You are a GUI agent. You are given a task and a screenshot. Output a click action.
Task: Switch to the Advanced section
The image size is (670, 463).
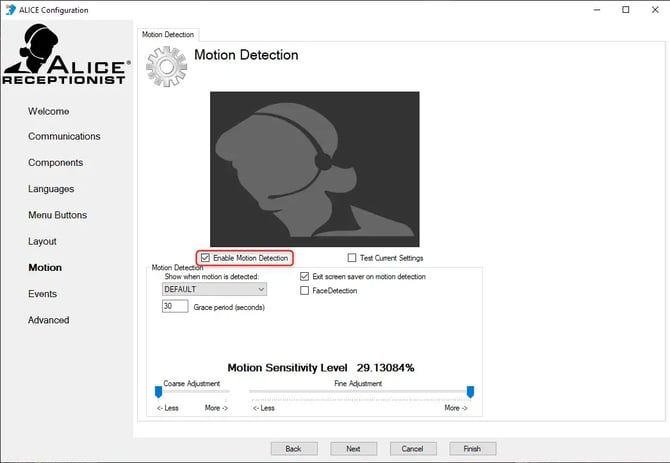[x=48, y=320]
